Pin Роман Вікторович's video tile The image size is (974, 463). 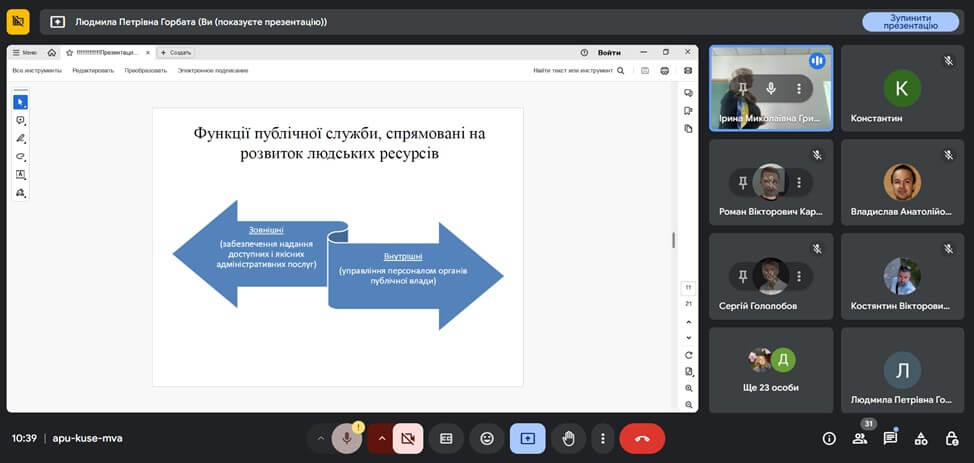point(742,182)
